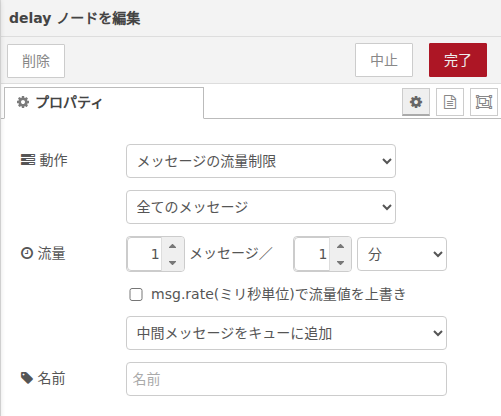Click the 名前 label text
Screen dimensions: 501x416
tap(51, 378)
